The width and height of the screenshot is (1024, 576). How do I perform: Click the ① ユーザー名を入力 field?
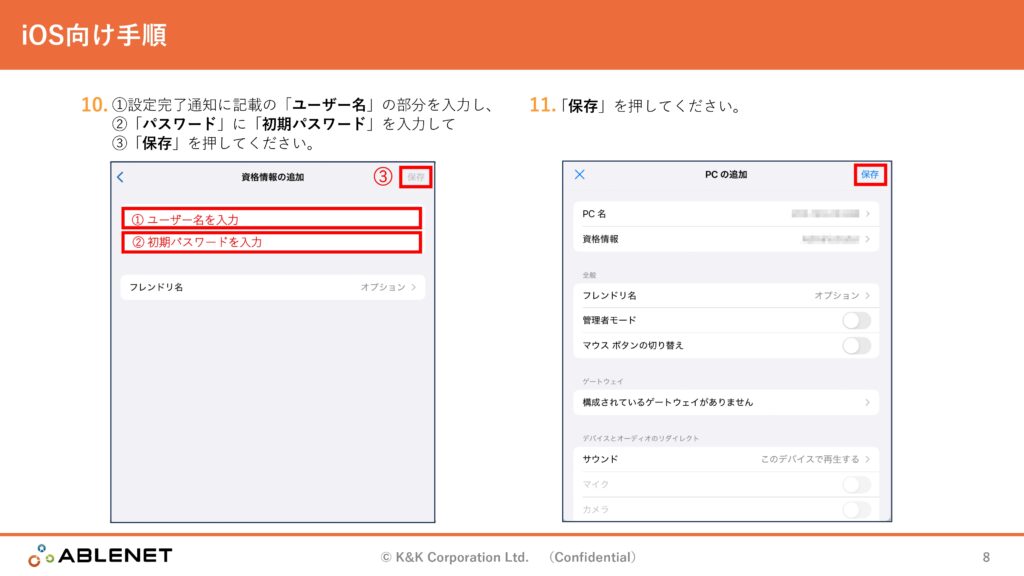pyautogui.click(x=271, y=219)
